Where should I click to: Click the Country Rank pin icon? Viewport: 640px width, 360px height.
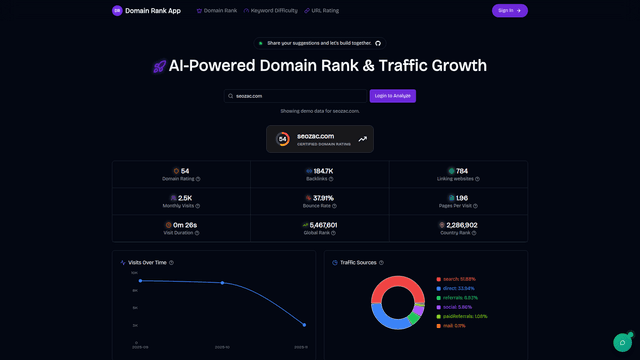442,225
